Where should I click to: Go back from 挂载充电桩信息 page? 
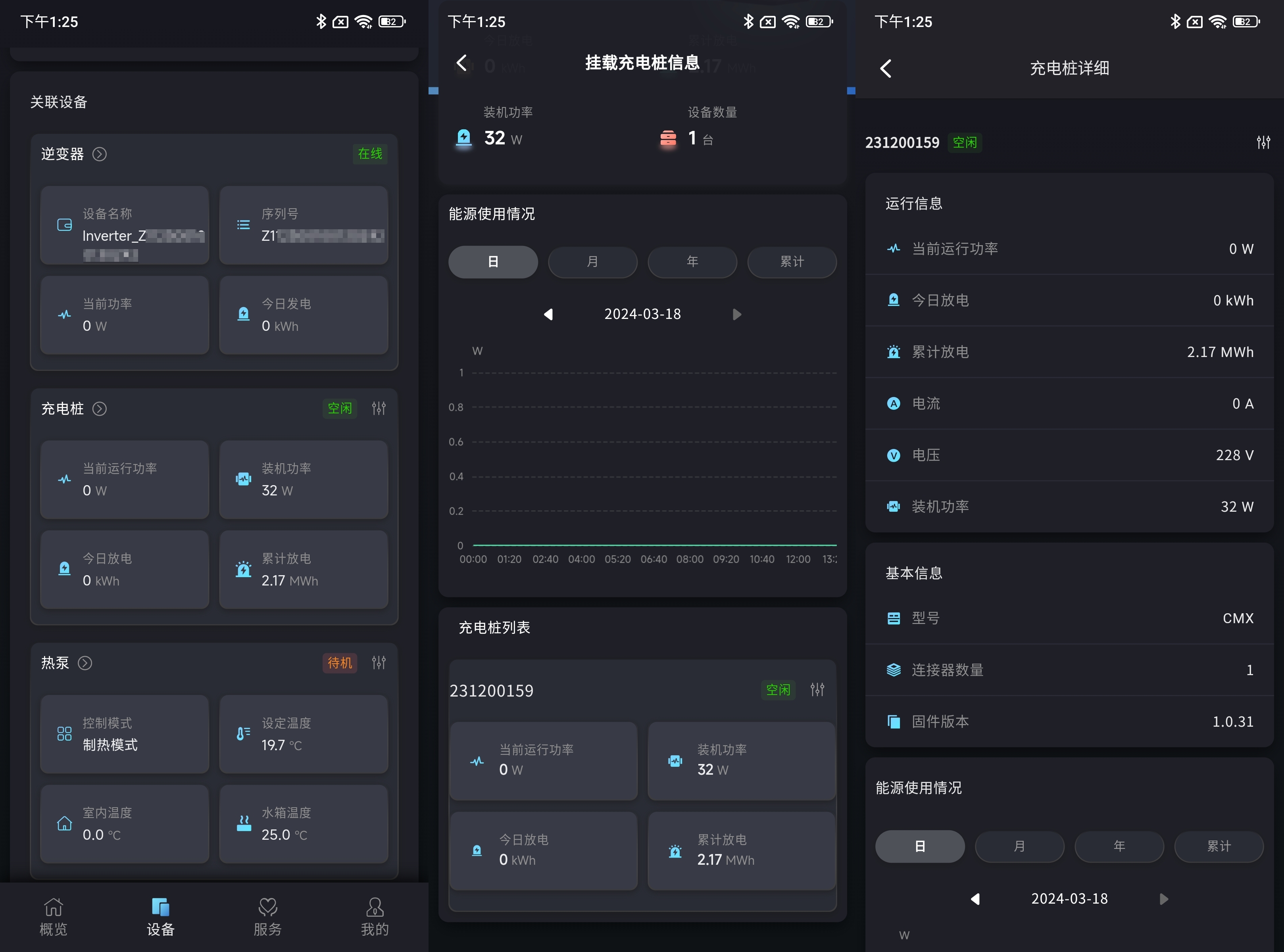coord(461,63)
